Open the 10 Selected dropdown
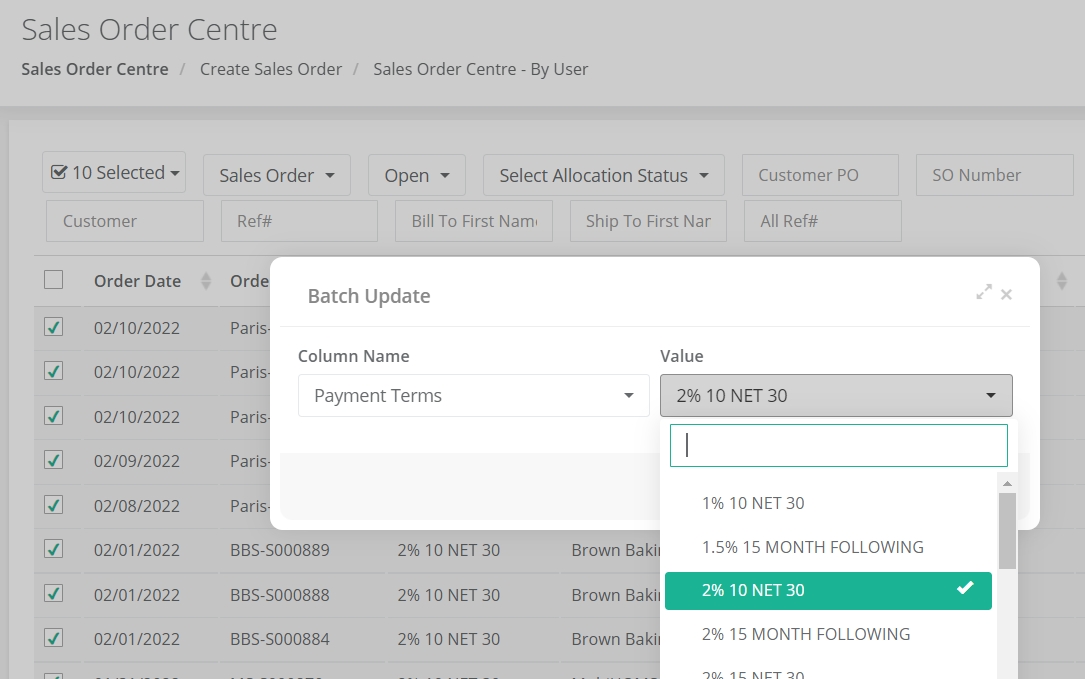The width and height of the screenshot is (1085, 679). (x=114, y=172)
